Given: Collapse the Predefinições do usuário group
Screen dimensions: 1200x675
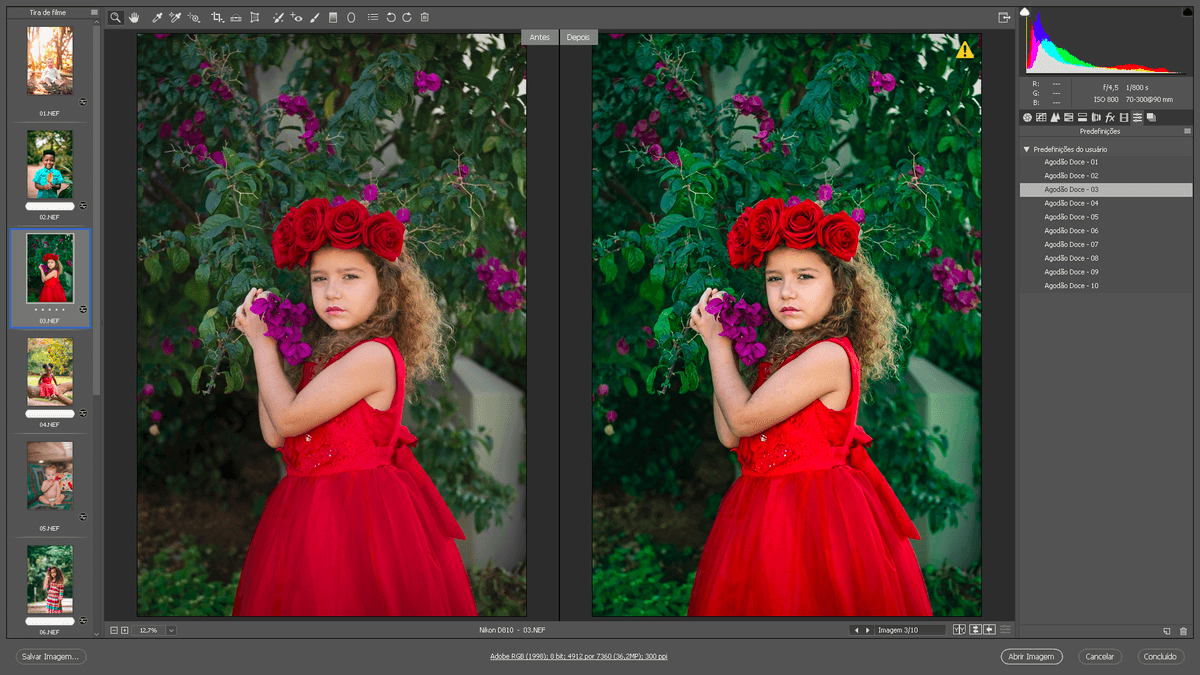Looking at the screenshot, I should point(1026,149).
